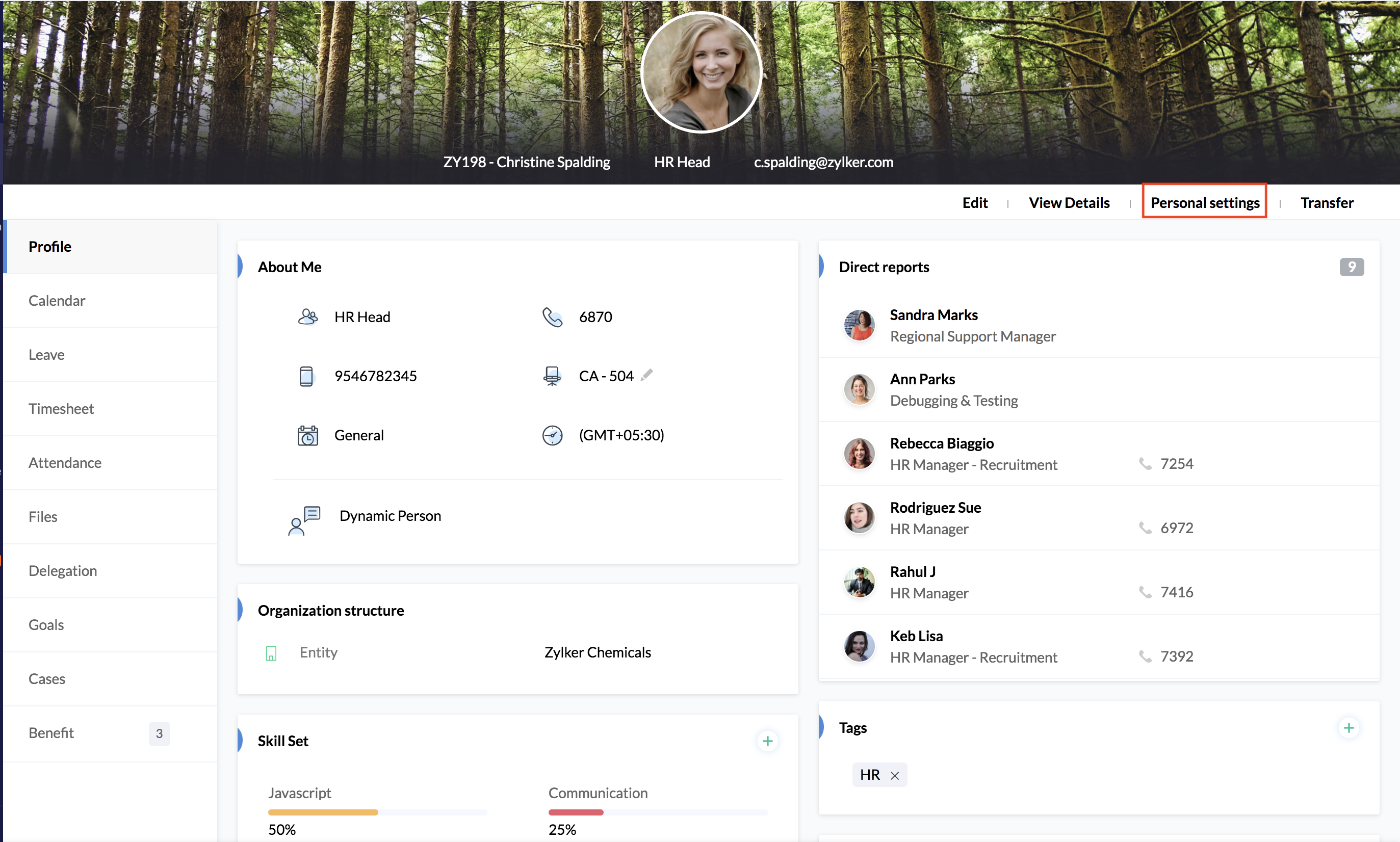
Task: Click the Entity building icon
Action: pos(271,653)
